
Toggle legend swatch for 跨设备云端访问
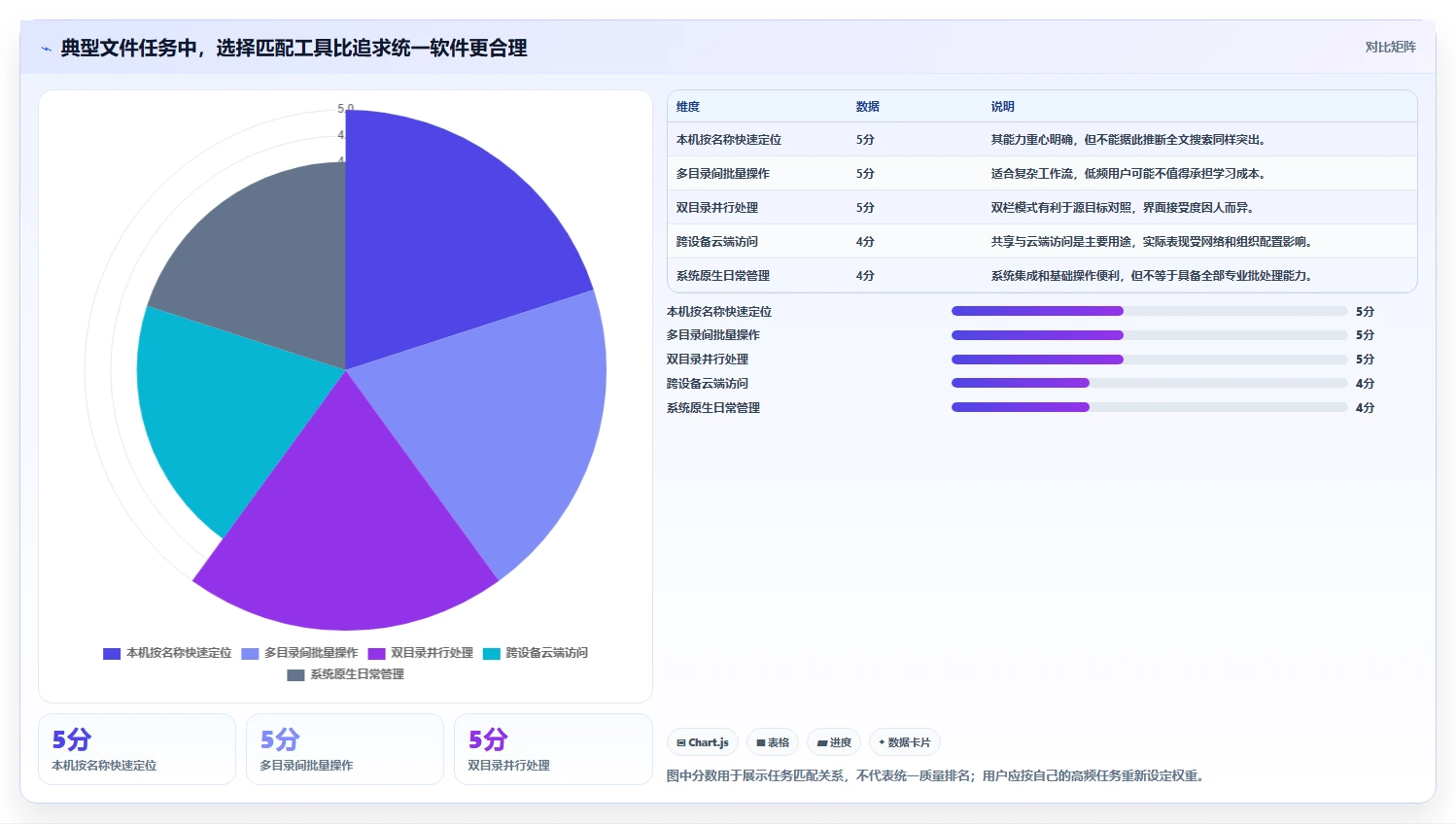[492, 653]
